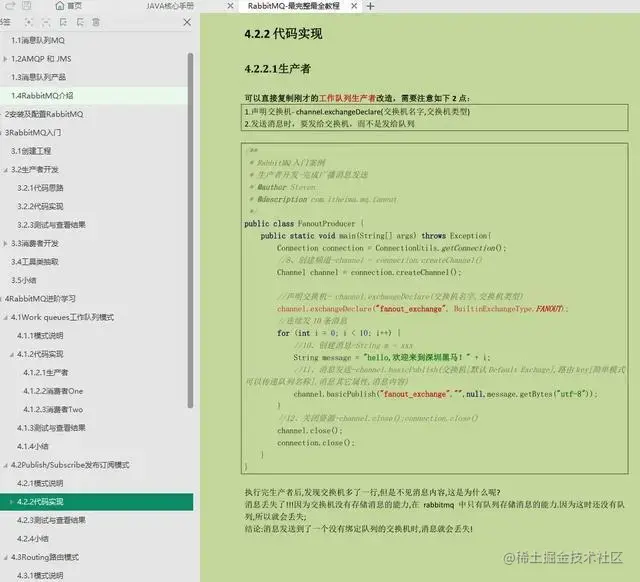Screen dimensions: 640x582
Task: Go to bookmark 4.2.1模式说明
Action: (x=40, y=483)
